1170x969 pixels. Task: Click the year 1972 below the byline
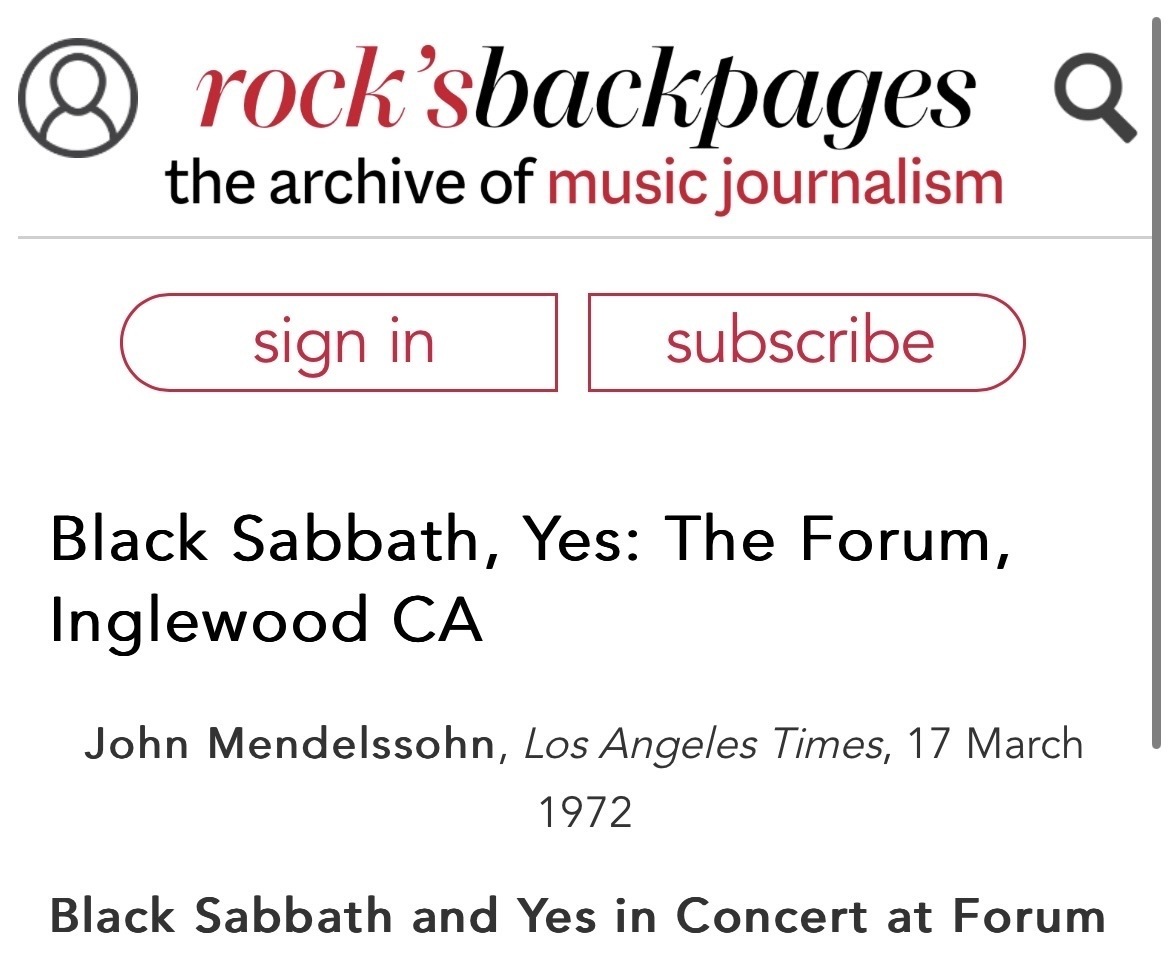click(x=585, y=812)
